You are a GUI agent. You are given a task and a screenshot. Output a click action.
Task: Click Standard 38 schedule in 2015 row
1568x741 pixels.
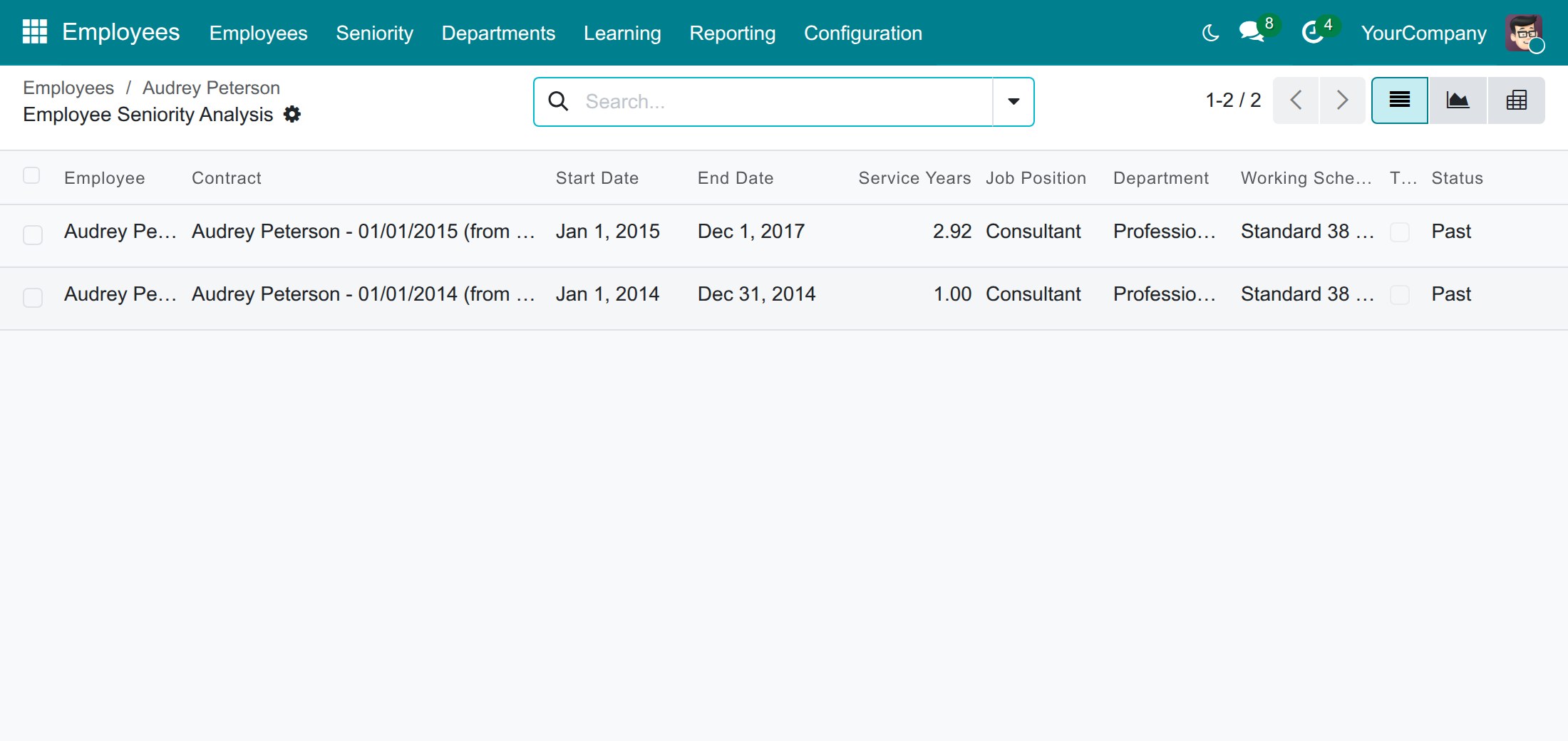pos(1308,232)
